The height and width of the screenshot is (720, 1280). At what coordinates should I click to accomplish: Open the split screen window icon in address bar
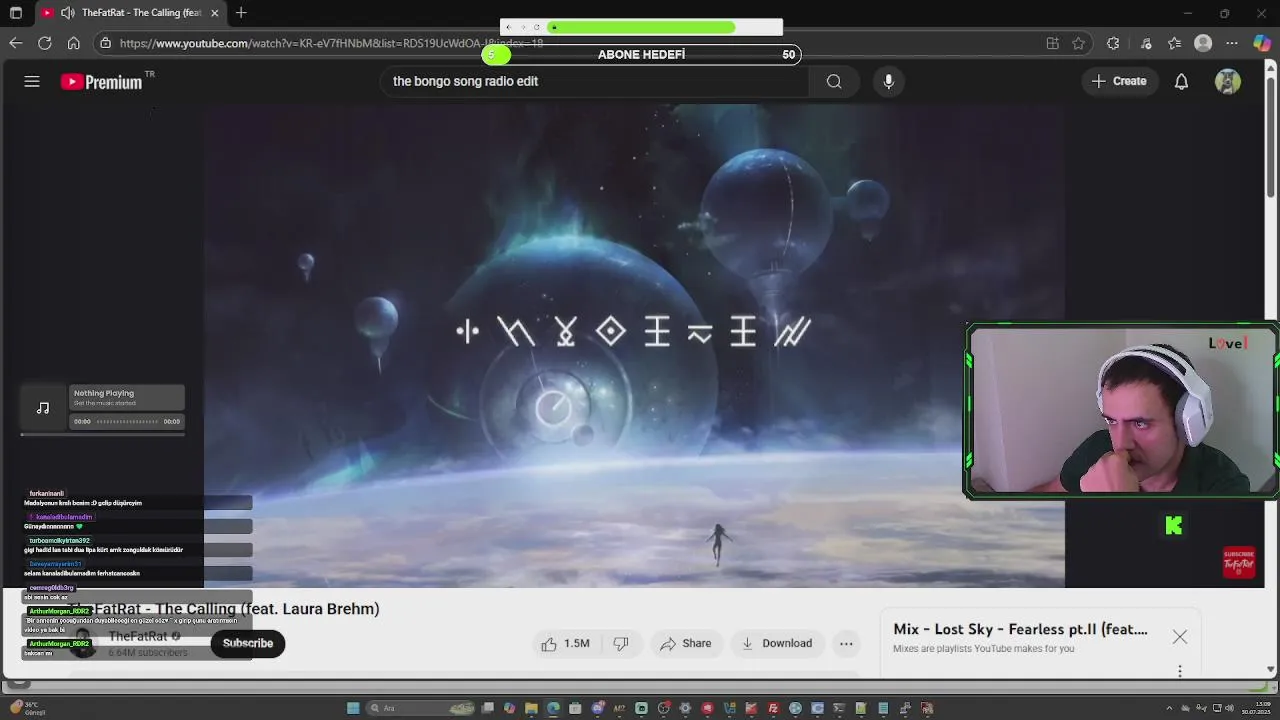tap(1052, 43)
